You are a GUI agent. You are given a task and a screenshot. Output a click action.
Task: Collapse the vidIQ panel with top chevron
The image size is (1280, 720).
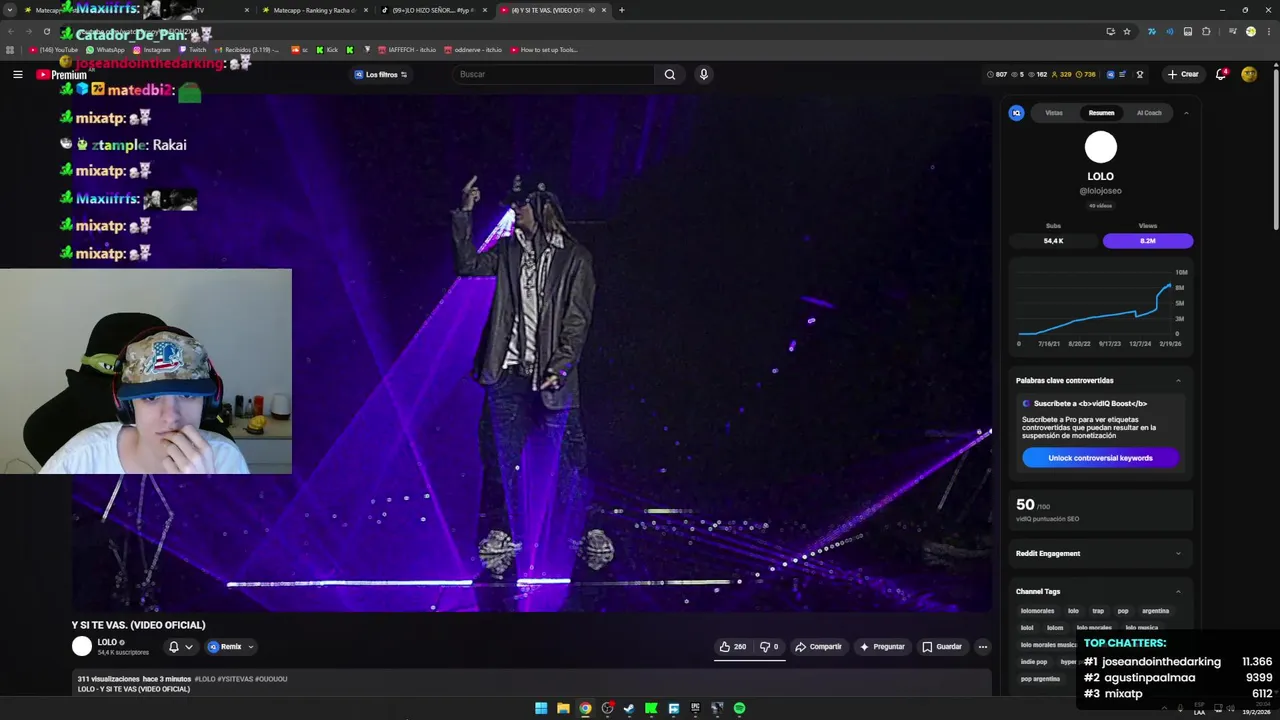(x=1186, y=113)
